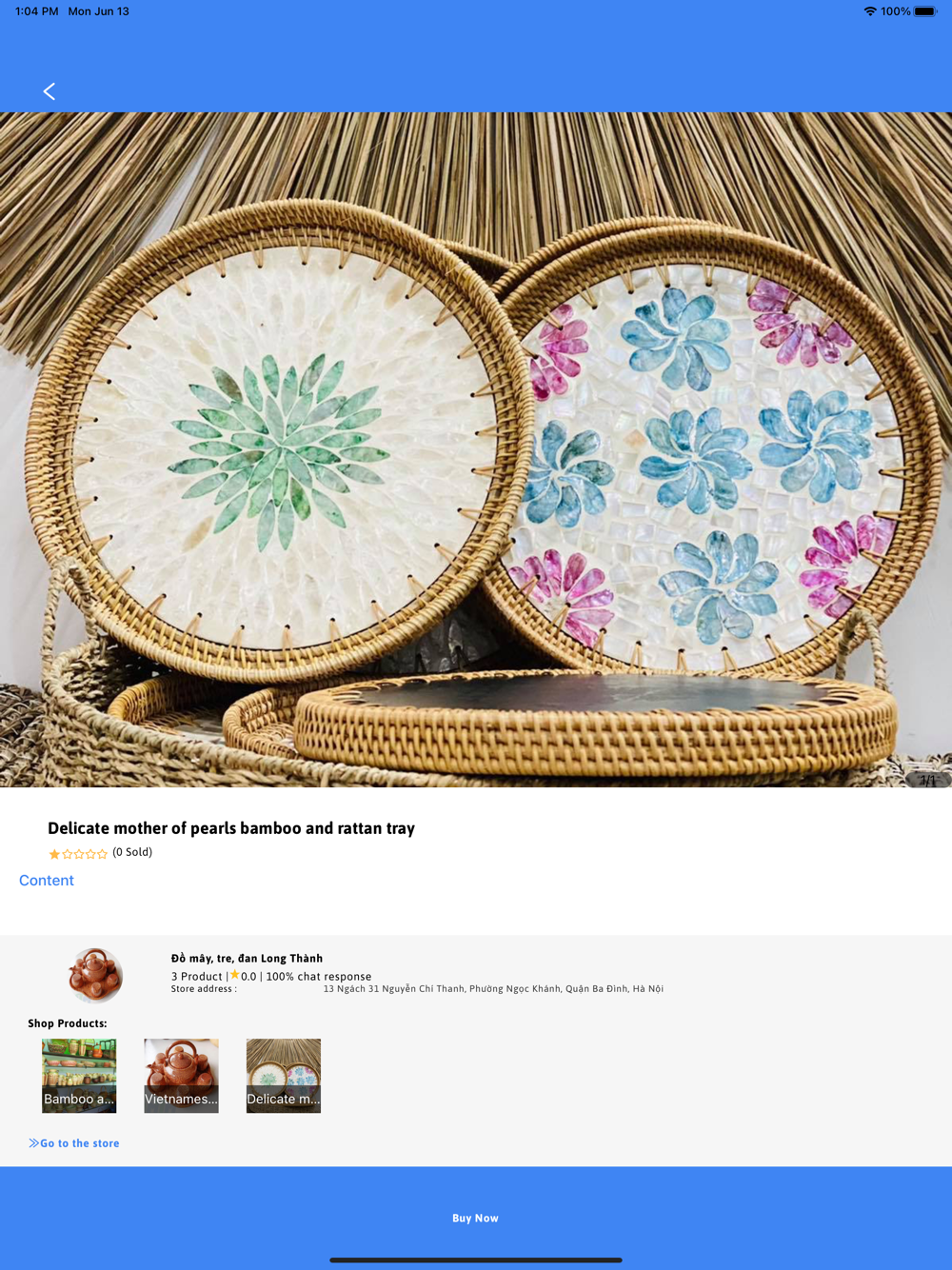Viewport: 952px width, 1270px height.
Task: Open the Content tab
Action: (x=47, y=881)
